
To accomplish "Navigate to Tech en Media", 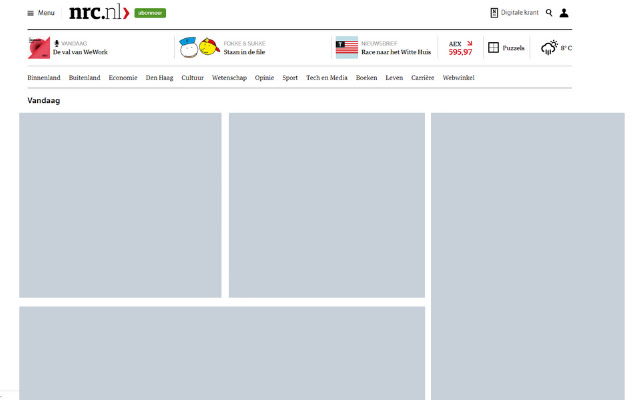I will (327, 77).
